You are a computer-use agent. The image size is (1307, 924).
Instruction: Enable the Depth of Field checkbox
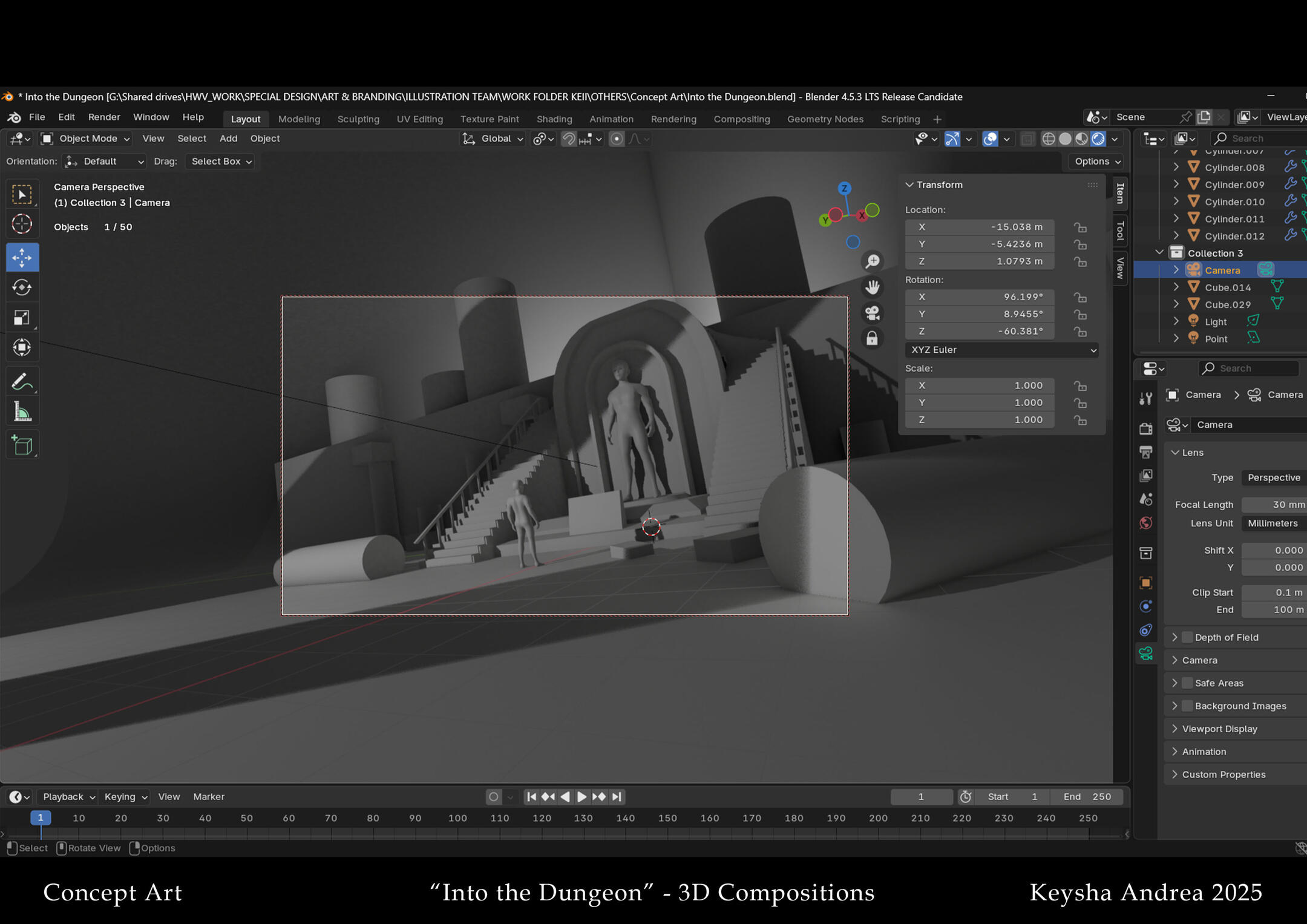[x=1187, y=637]
